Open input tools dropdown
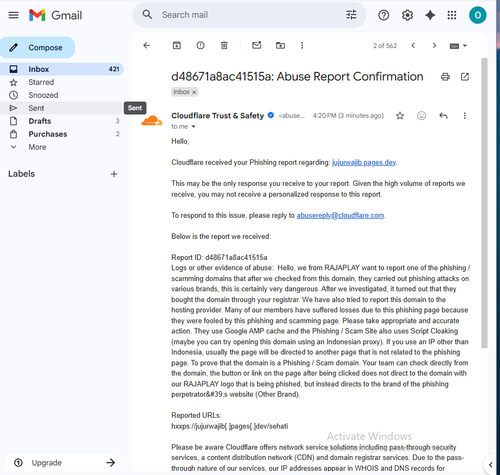 click(x=458, y=46)
